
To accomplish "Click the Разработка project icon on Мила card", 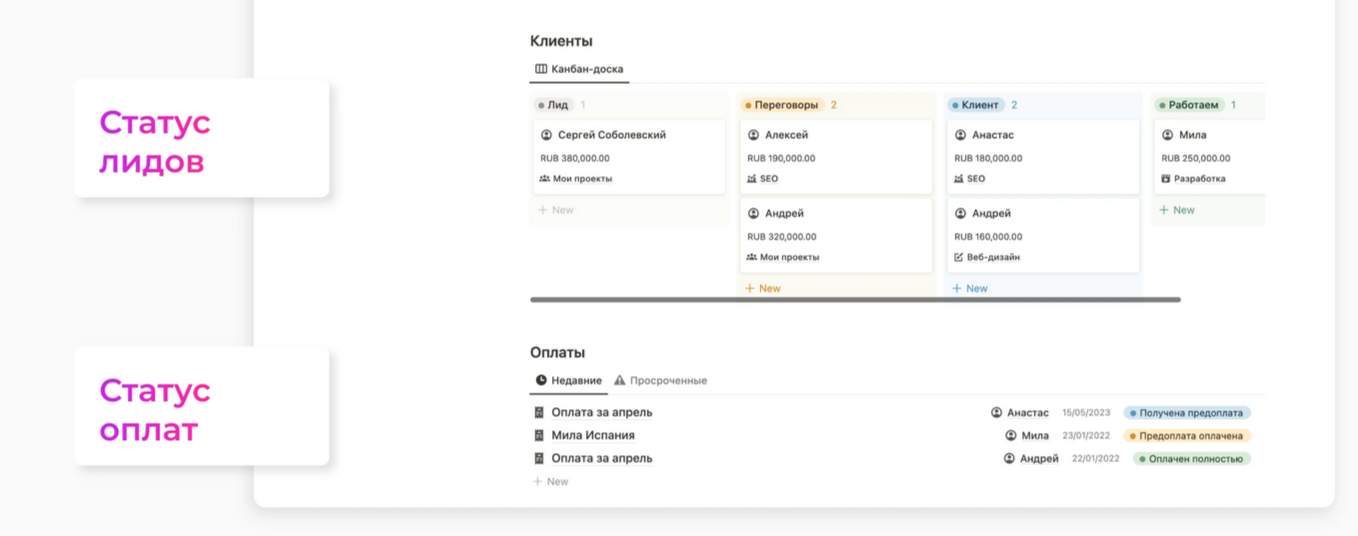I will 1166,179.
